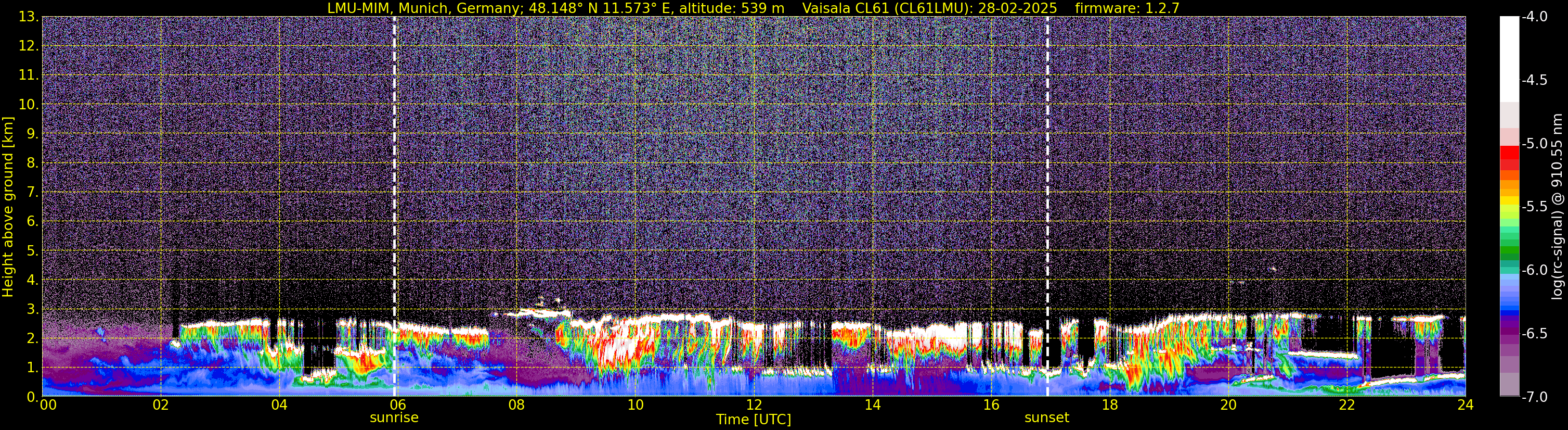The image size is (1568, 430).
Task: Click the '00' tick on the time axis
Action: 47,406
